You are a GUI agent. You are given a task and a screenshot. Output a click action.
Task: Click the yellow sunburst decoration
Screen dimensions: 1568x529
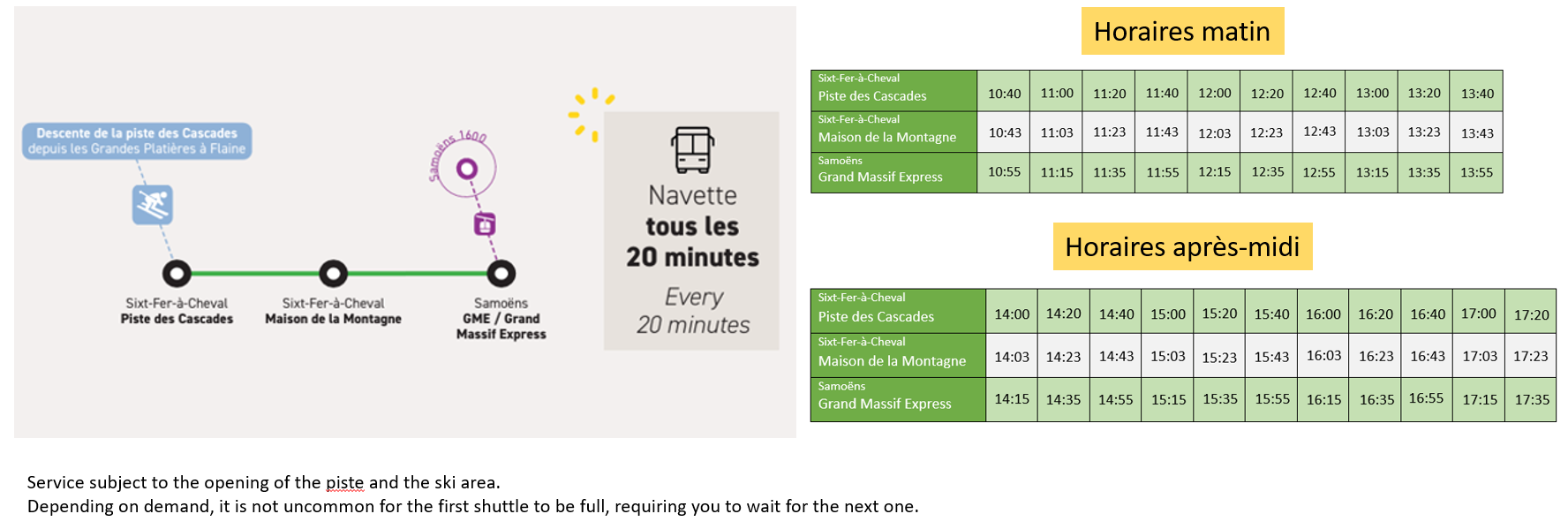590,113
